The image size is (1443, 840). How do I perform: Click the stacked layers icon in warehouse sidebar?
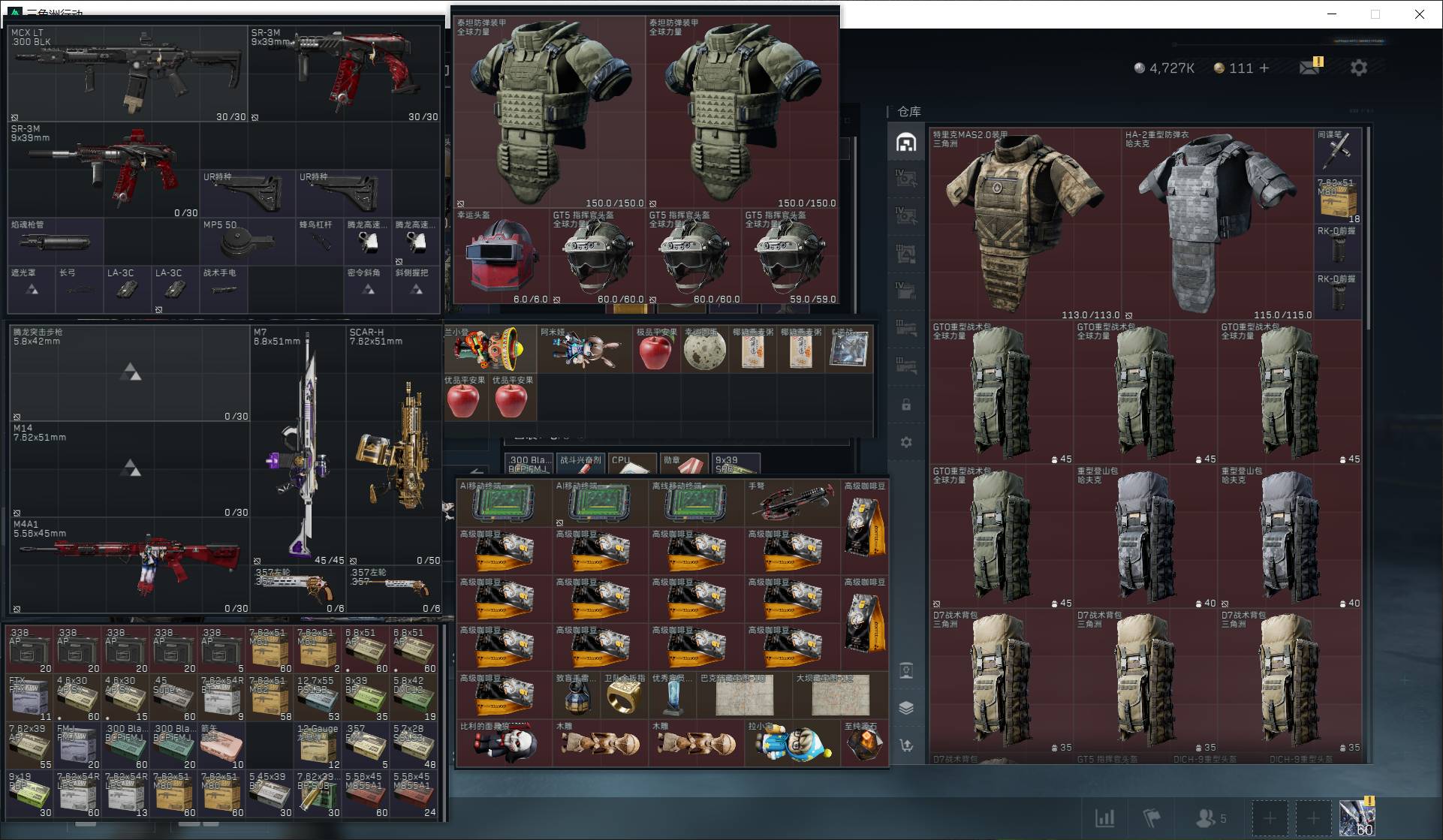pos(906,708)
